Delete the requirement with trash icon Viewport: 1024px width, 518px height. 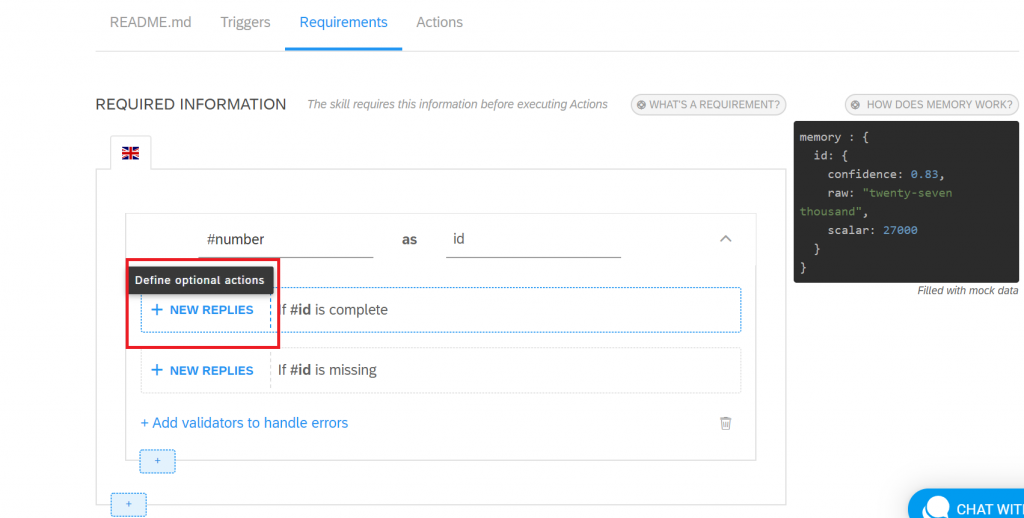click(x=726, y=423)
